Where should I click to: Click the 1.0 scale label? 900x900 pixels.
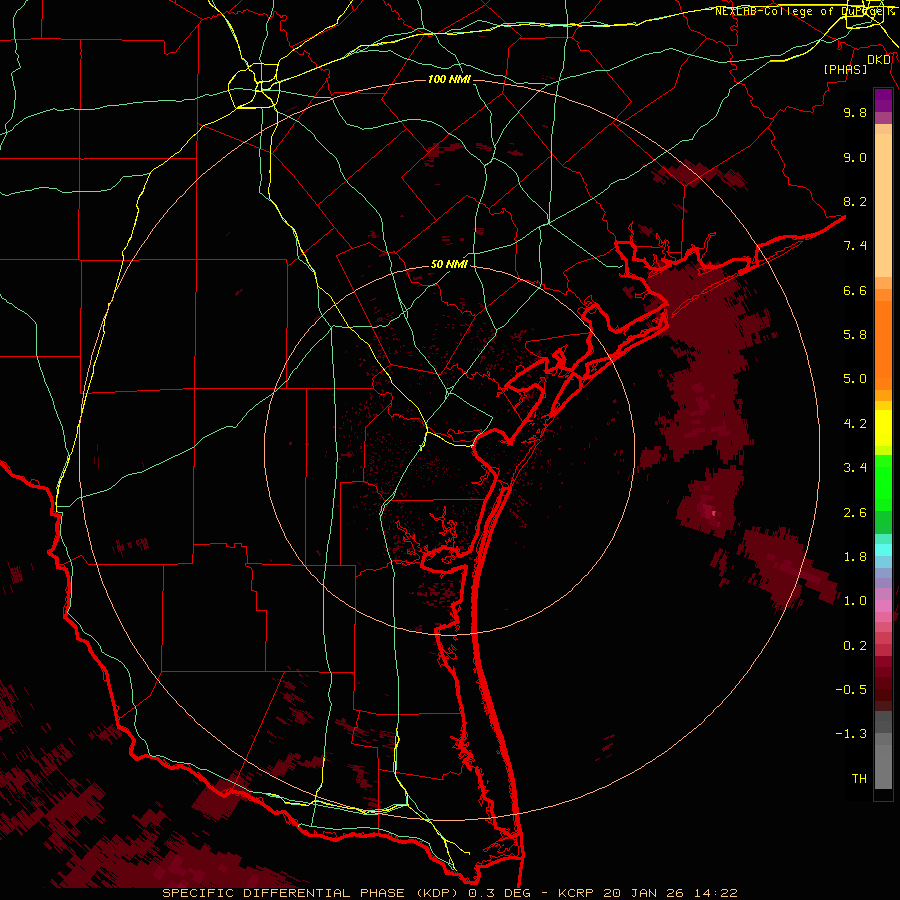pyautogui.click(x=855, y=601)
